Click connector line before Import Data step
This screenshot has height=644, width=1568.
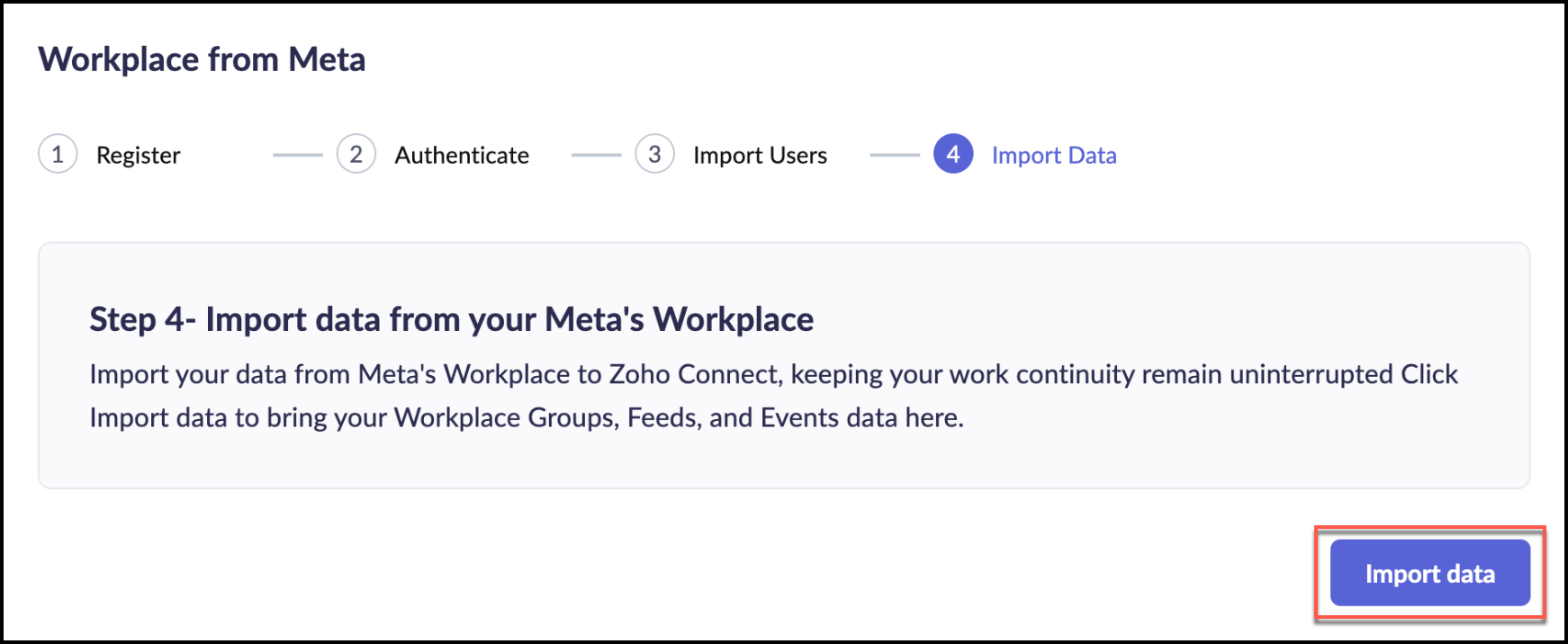coord(894,155)
